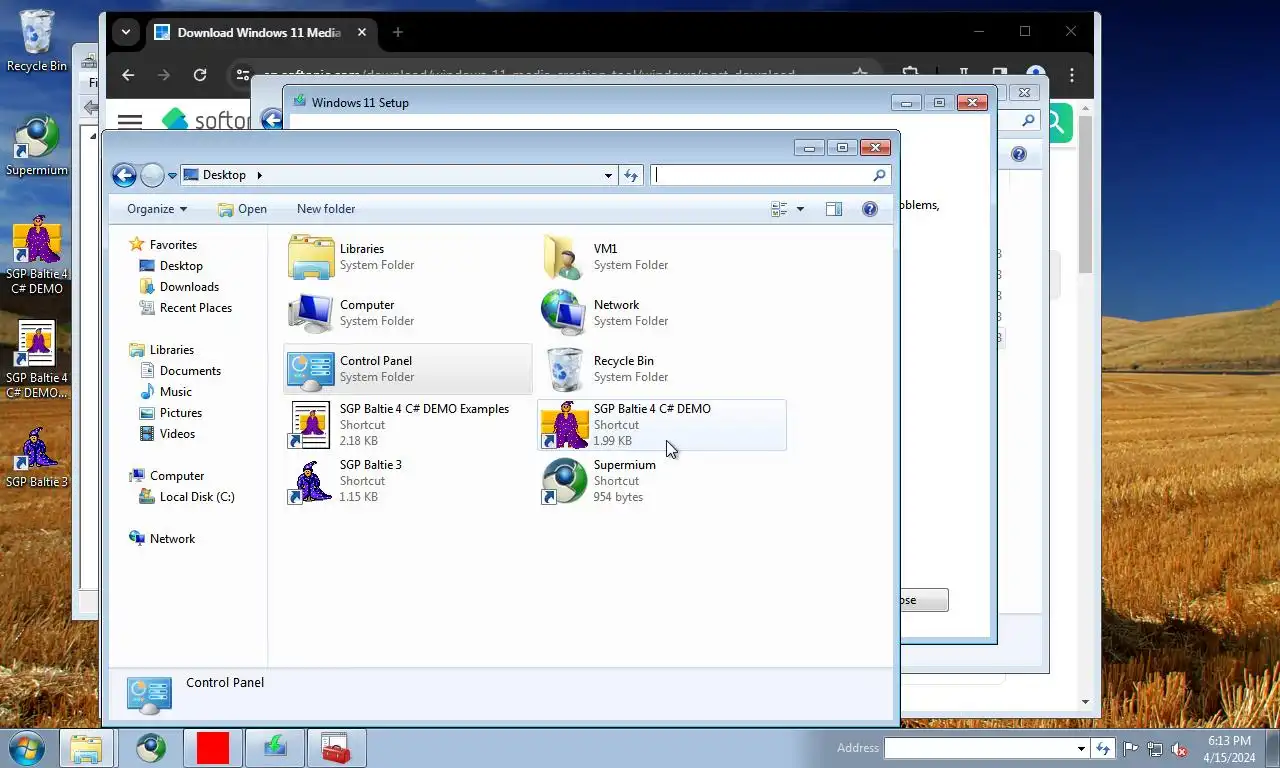The image size is (1280, 768).
Task: Open Favorites group in navigation pane
Action: tap(173, 245)
